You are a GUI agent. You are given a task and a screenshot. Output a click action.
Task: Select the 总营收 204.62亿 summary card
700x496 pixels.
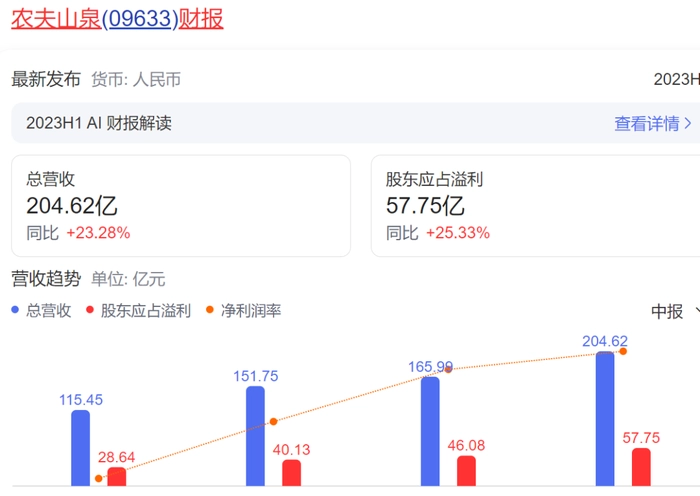(x=181, y=206)
